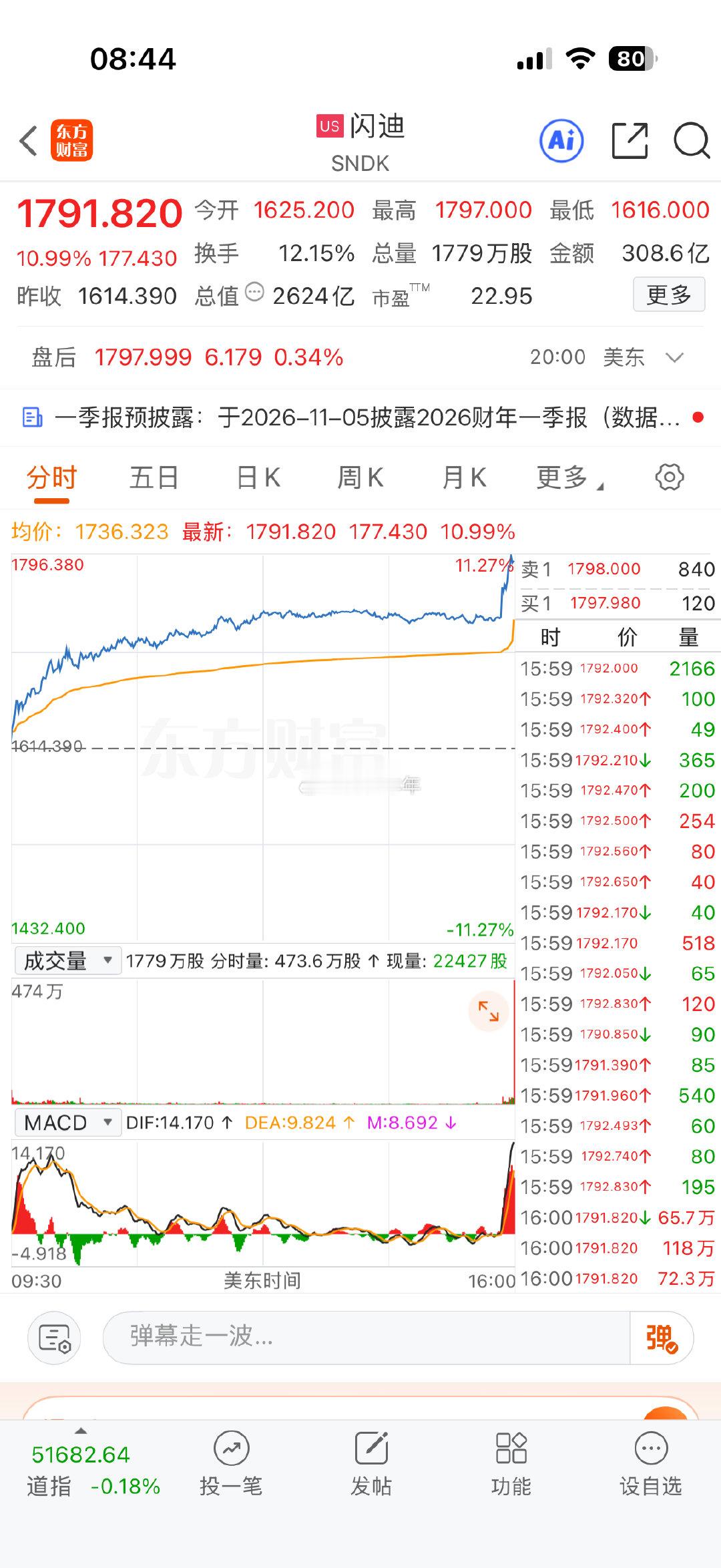The image size is (721, 1568).
Task: Switch to the 周K tab
Action: pyautogui.click(x=360, y=478)
